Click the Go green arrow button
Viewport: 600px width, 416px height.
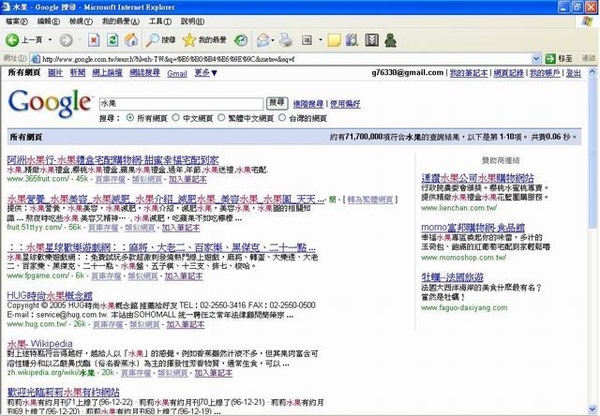550,59
